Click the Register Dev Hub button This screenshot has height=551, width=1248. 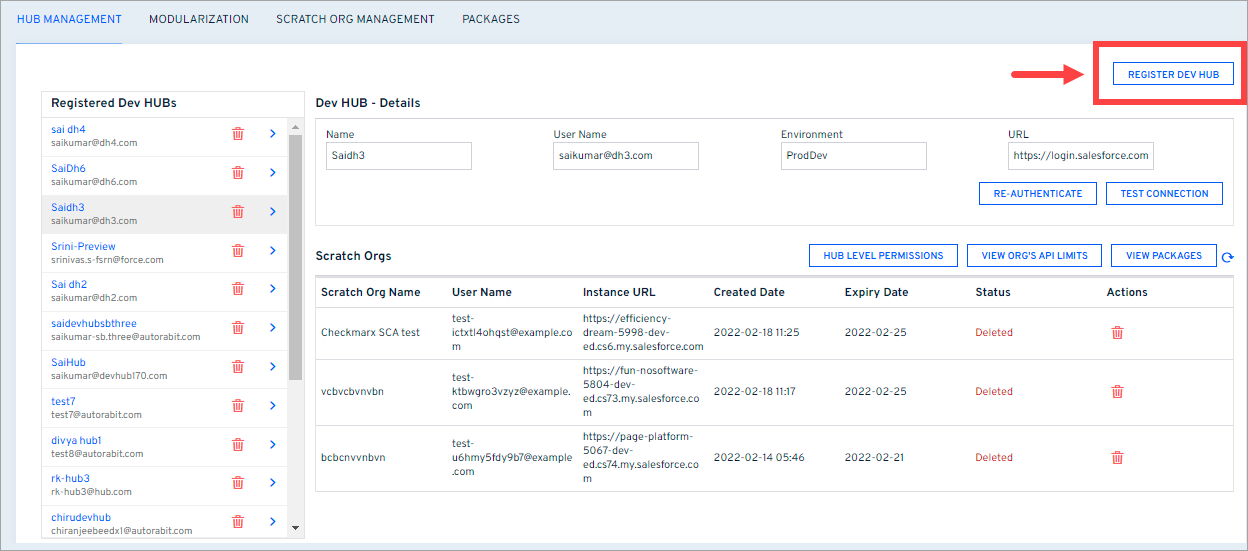click(x=1173, y=74)
